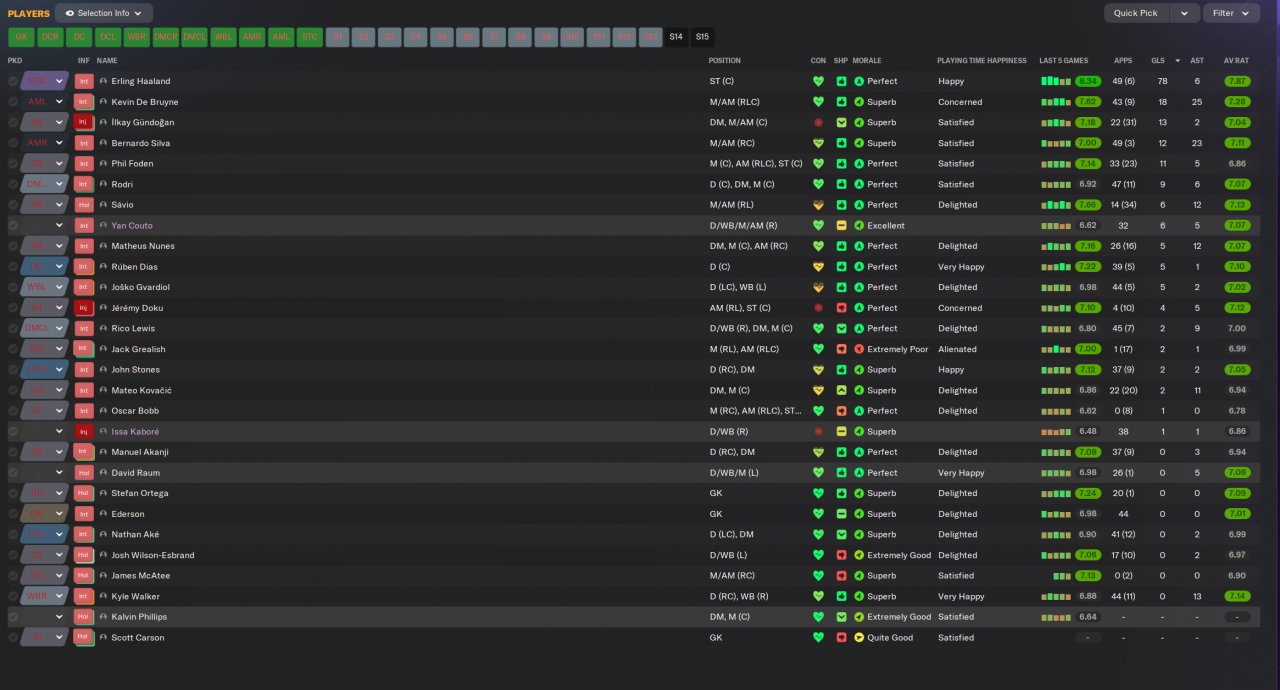
Task: Click Jérémy Doku's red condition icon
Action: click(818, 308)
